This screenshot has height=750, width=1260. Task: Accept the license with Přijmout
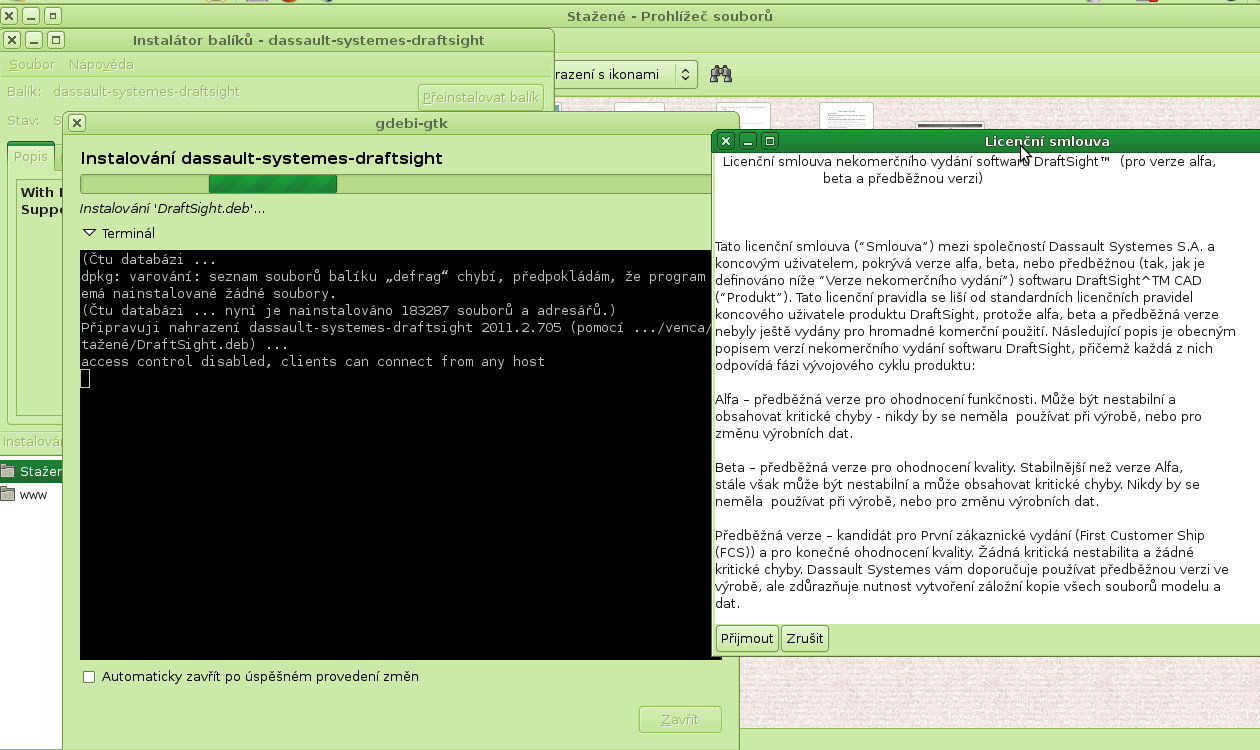[x=747, y=638]
